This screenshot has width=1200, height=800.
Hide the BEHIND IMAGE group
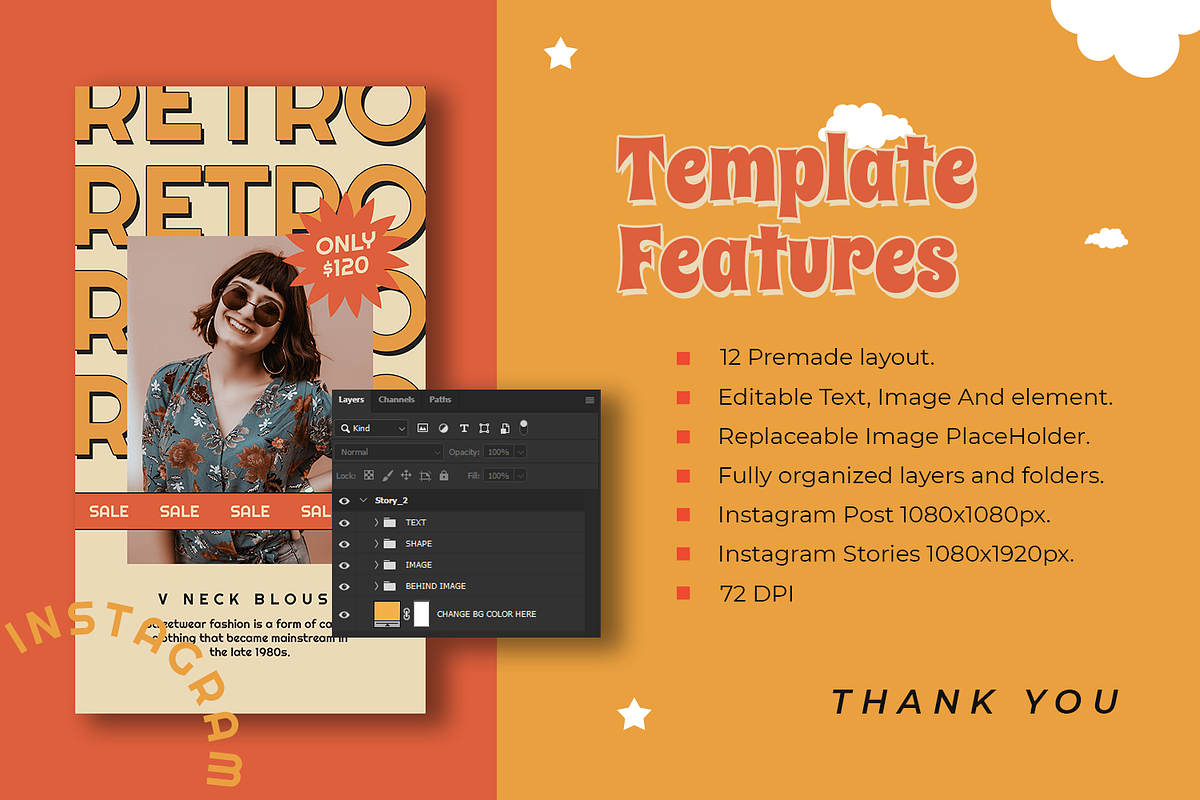point(344,586)
